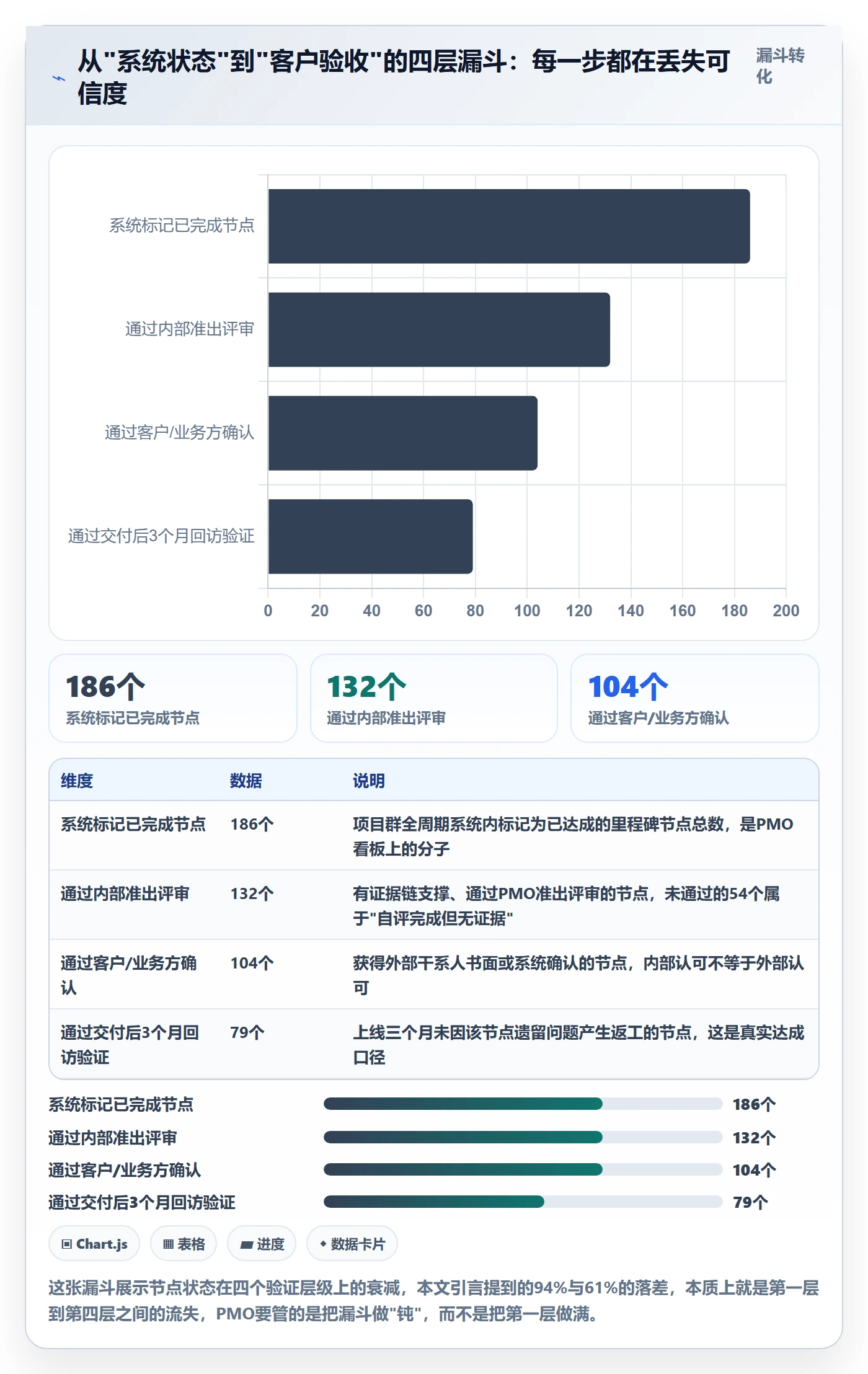868x1374 pixels.
Task: Click the footer paragraph about 94%与61%
Action: [x=434, y=1301]
